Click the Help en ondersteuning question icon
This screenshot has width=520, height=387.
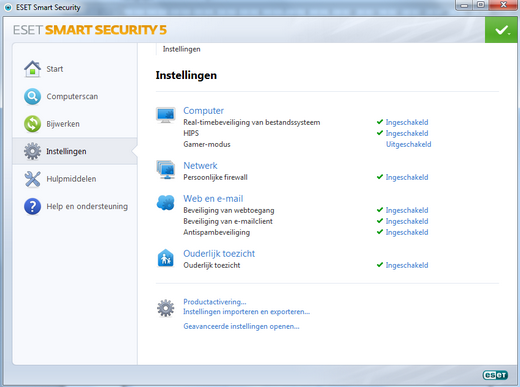click(32, 206)
